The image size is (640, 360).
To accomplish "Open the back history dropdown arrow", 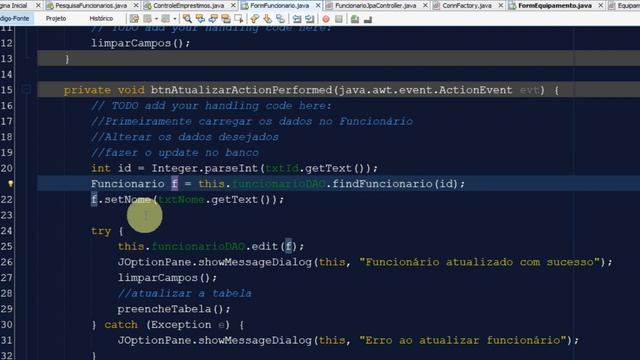I will (156, 19).
